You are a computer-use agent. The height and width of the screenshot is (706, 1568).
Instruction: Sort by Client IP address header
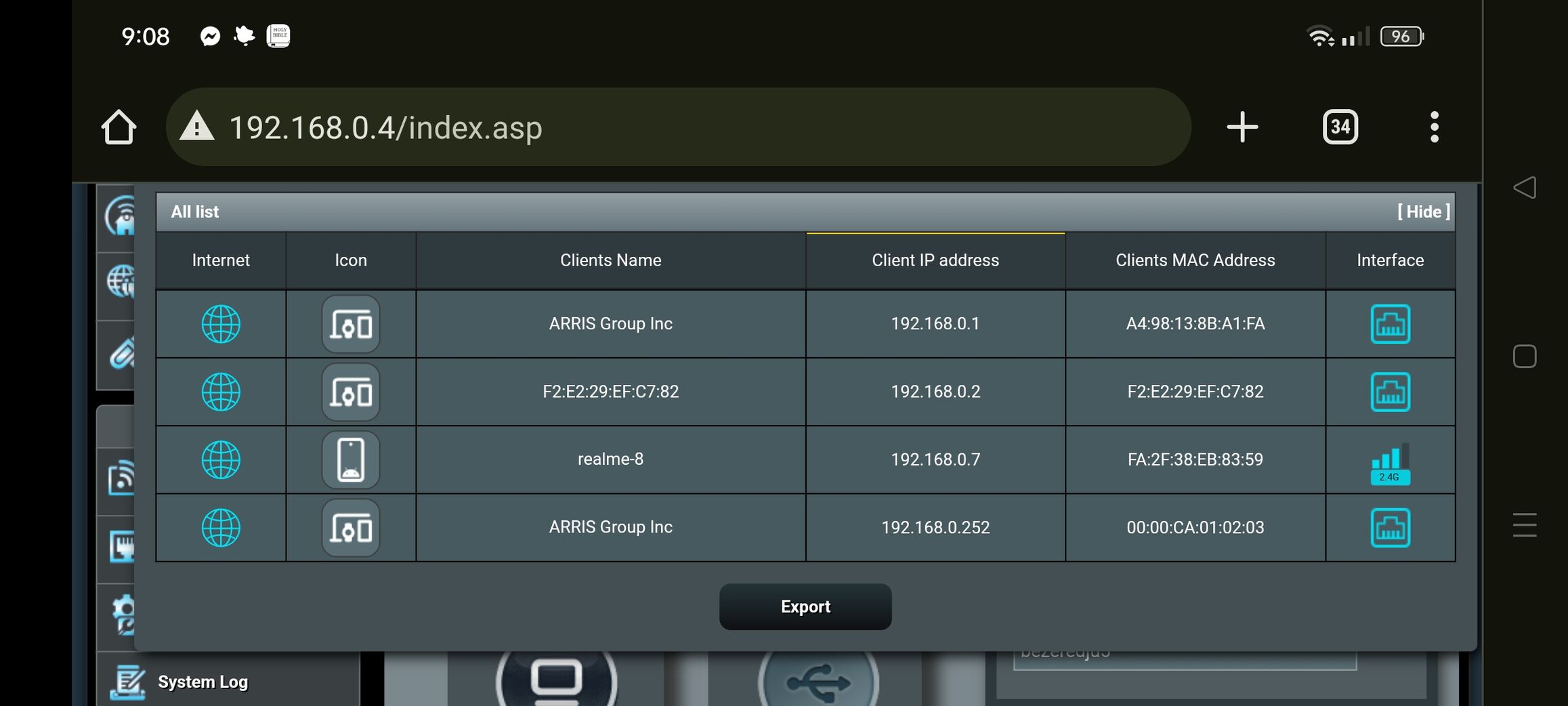click(935, 260)
